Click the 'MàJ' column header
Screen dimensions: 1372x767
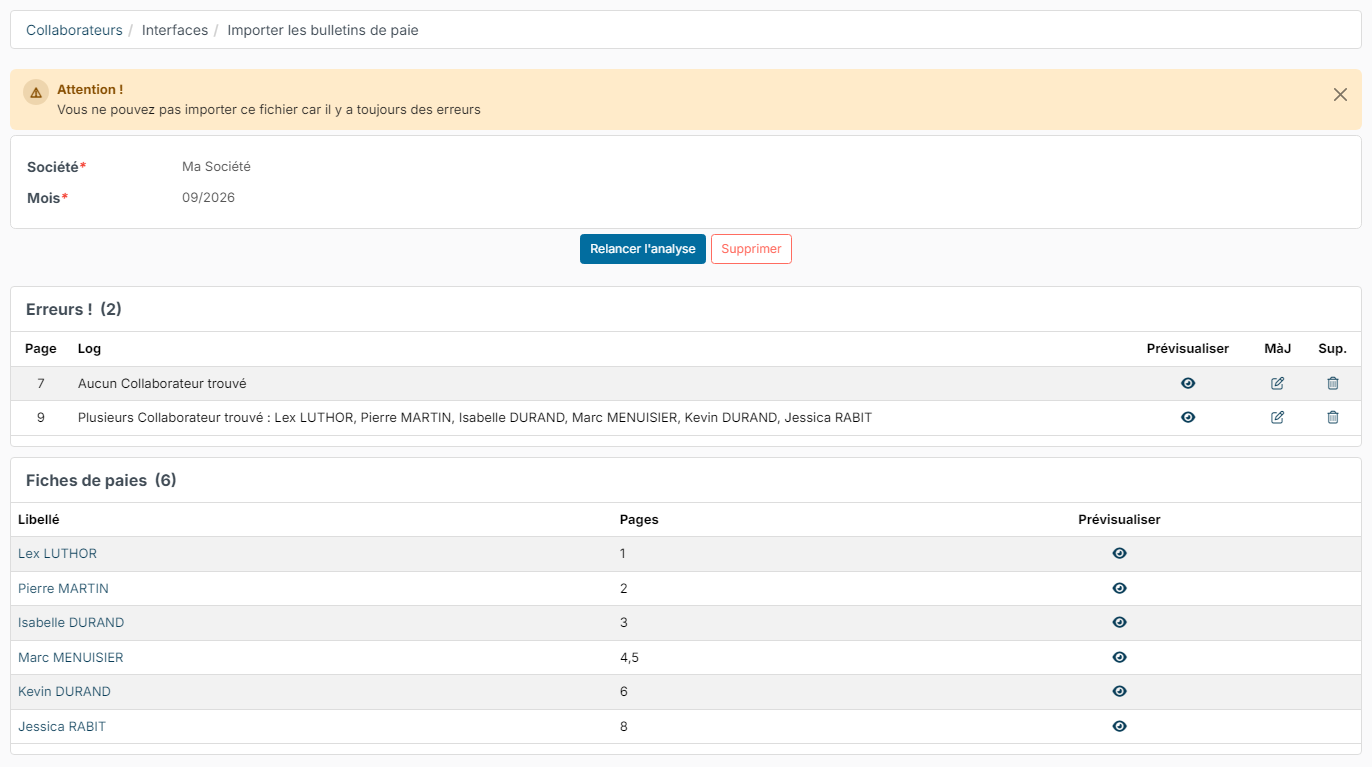pyautogui.click(x=1278, y=349)
